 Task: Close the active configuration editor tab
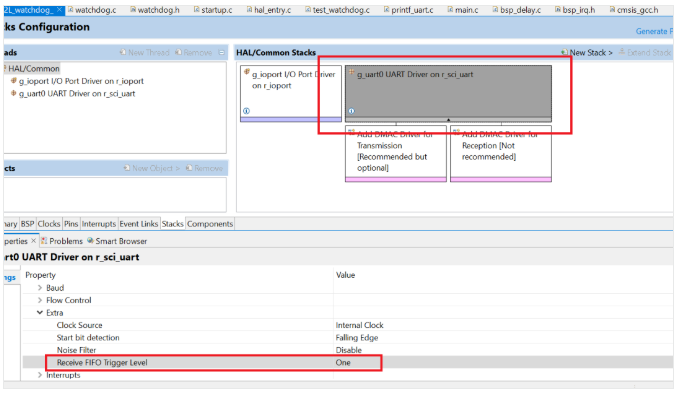tap(59, 10)
